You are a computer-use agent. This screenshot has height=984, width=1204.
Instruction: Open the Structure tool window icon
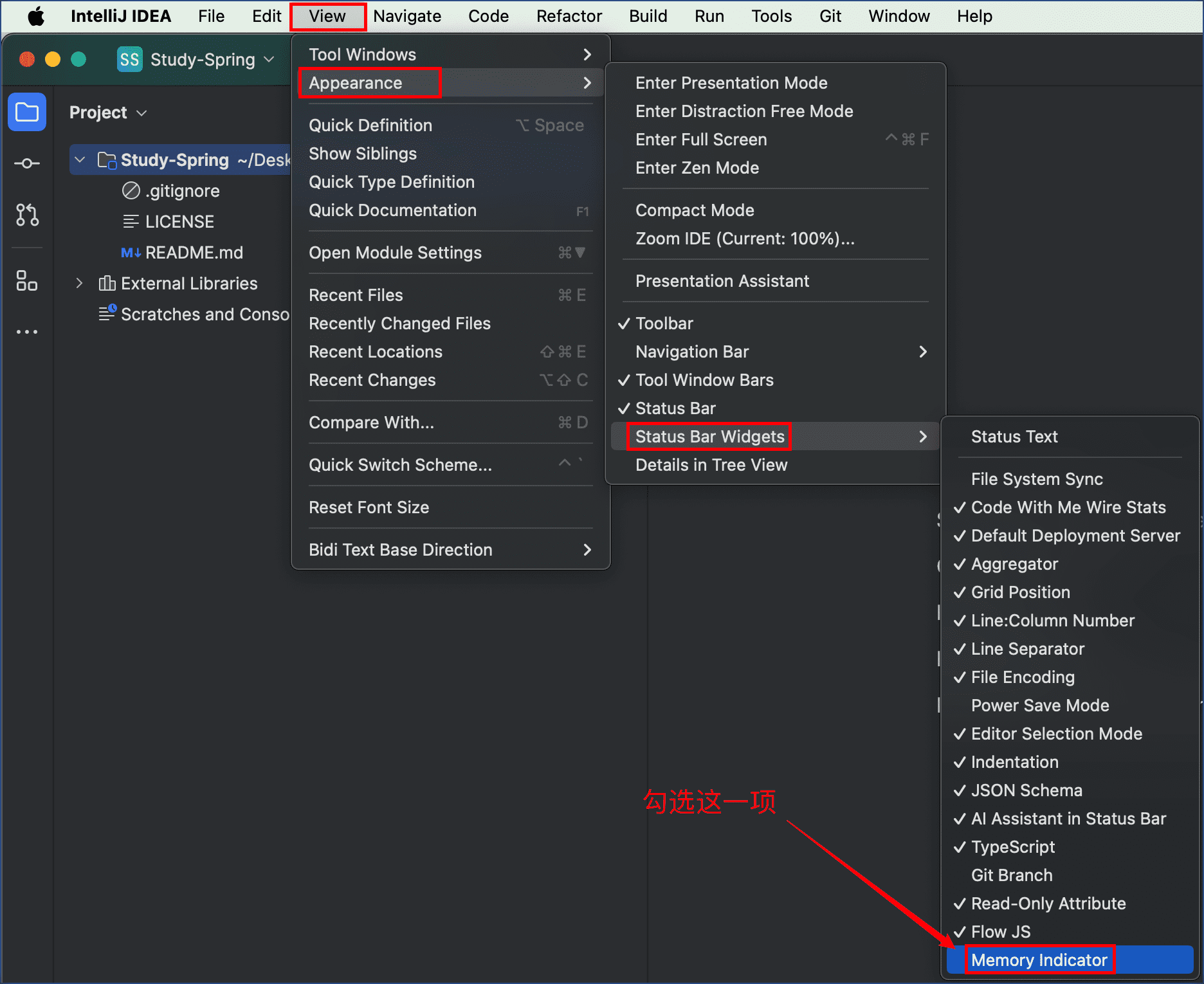pos(27,280)
